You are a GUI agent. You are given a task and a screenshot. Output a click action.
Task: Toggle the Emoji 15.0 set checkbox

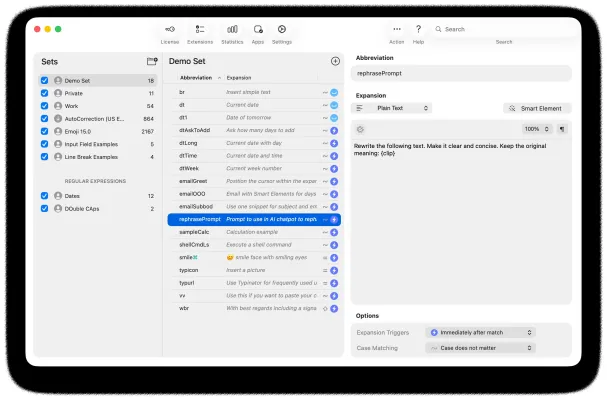[45, 131]
